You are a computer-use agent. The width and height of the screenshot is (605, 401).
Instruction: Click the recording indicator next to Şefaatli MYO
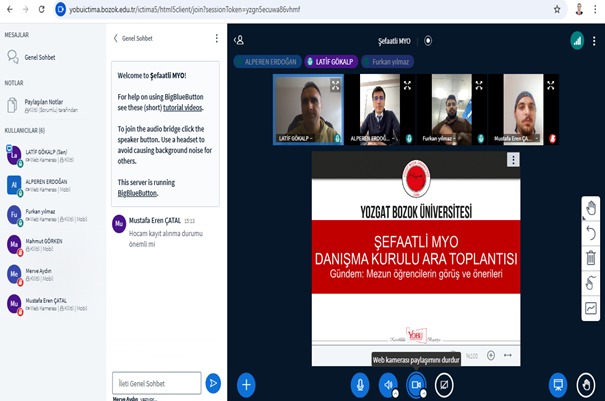(428, 41)
